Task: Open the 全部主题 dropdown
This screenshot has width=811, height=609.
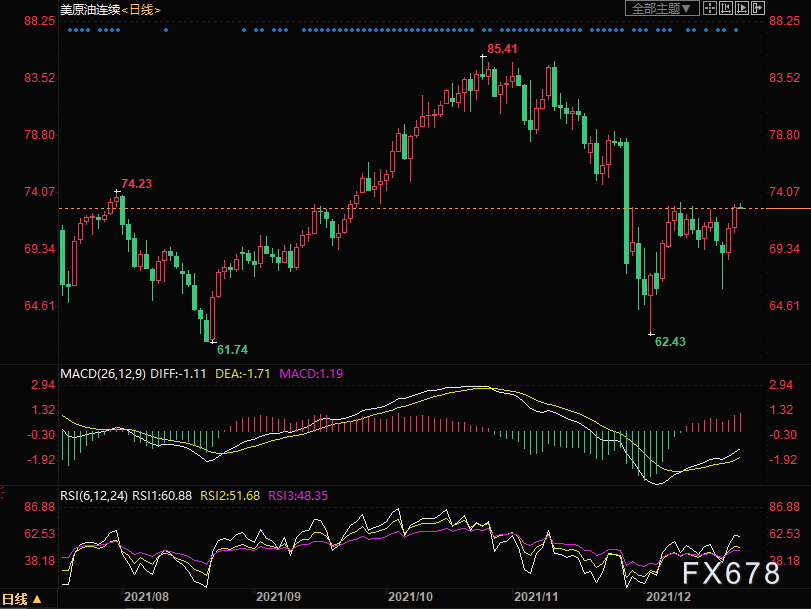Action: (662, 8)
